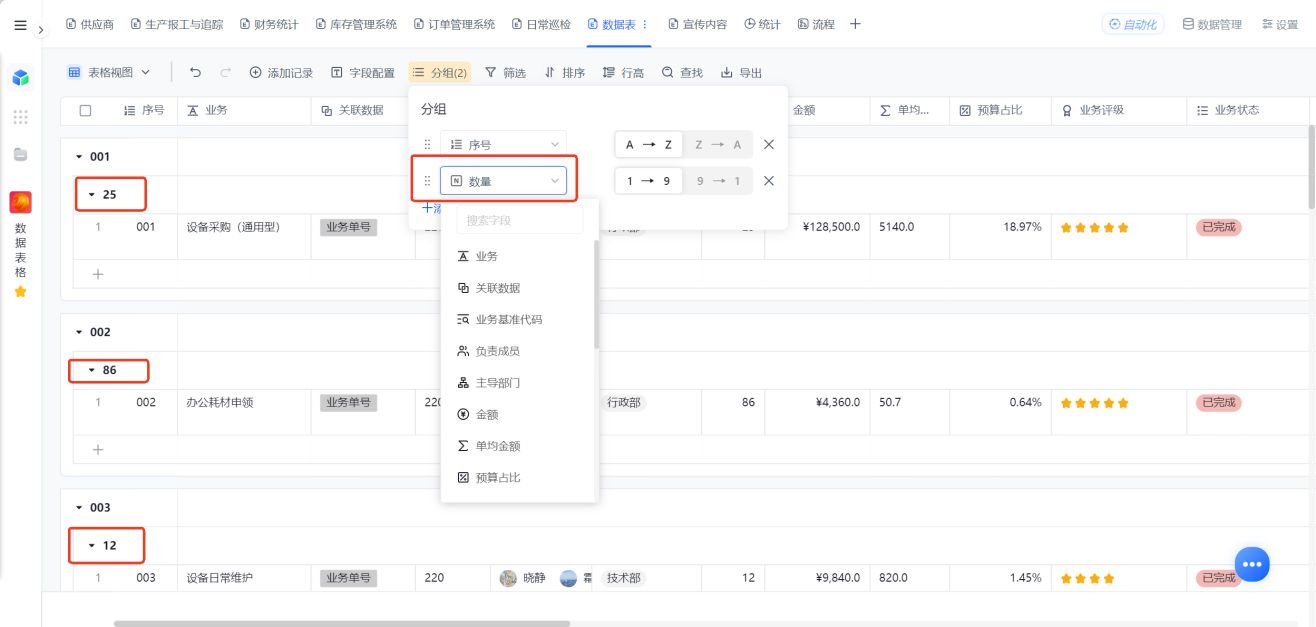Collapse group 001

[79, 157]
